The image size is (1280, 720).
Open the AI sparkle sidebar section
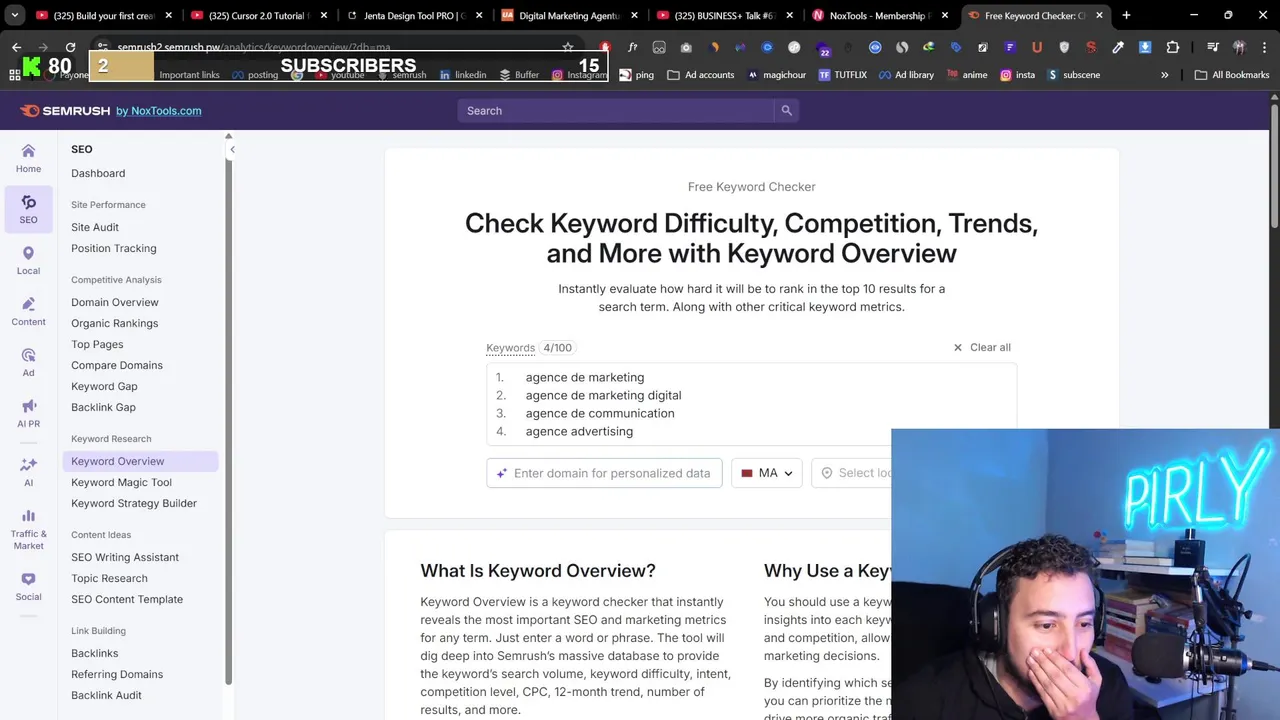click(28, 471)
